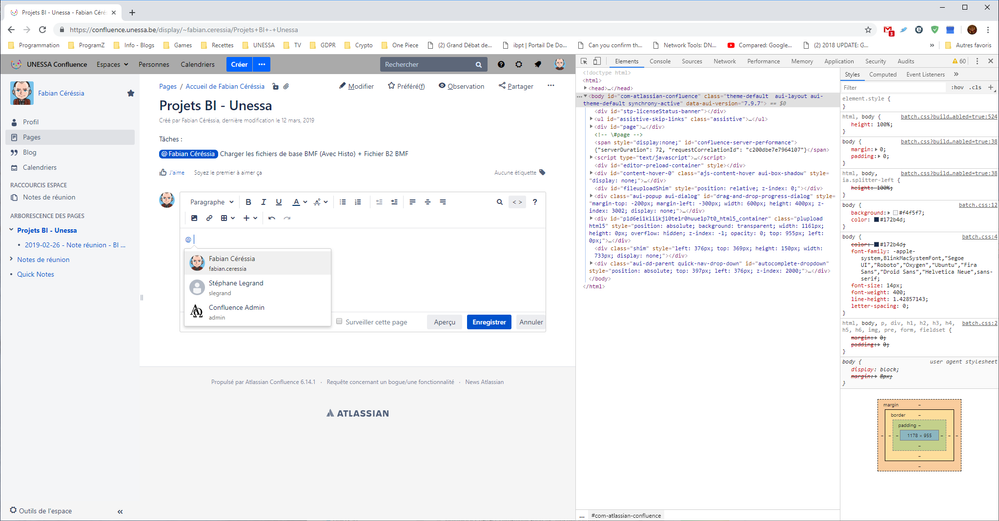Open editor help question mark

535,202
